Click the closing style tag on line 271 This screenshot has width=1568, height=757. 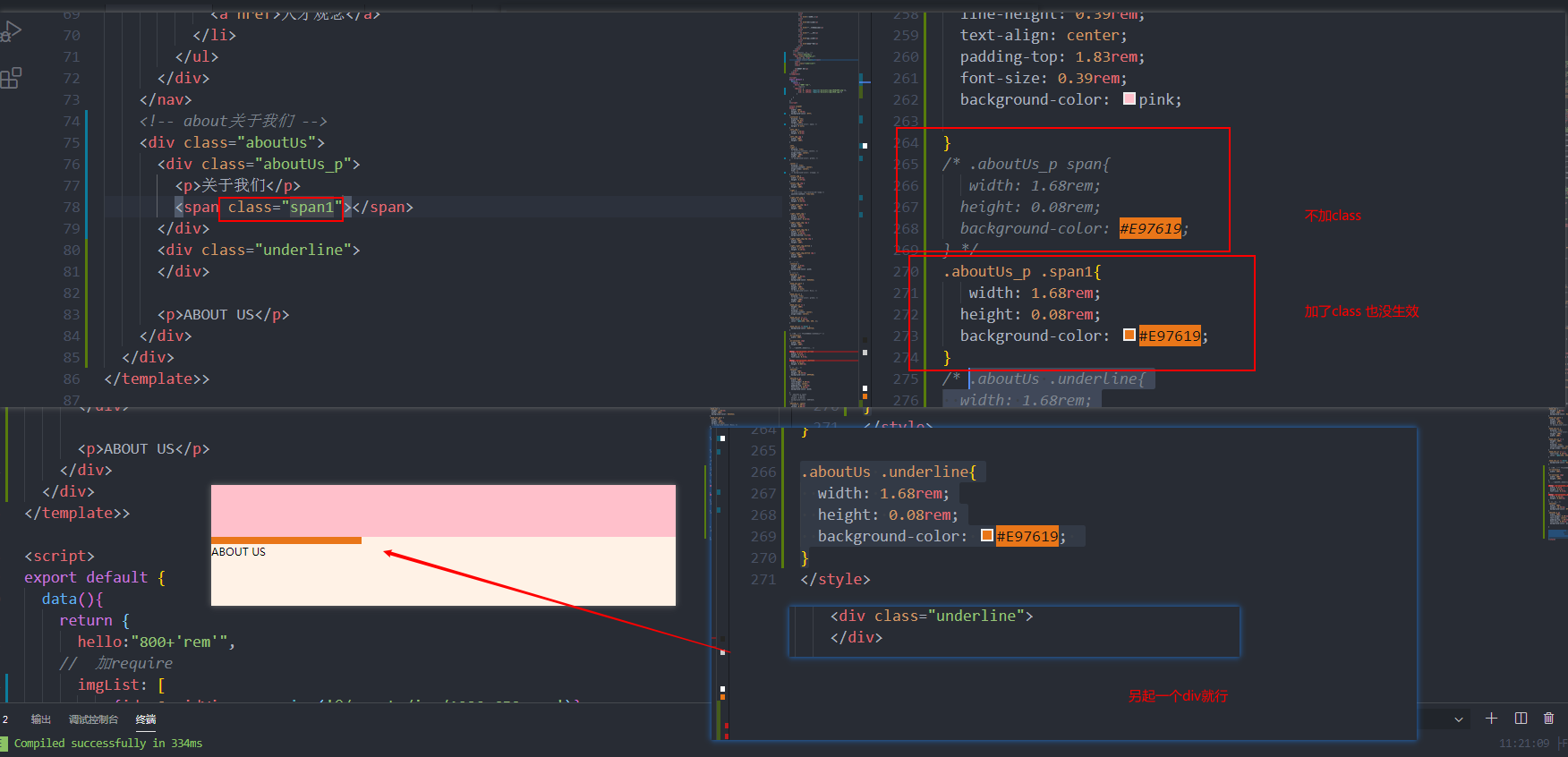tap(835, 580)
